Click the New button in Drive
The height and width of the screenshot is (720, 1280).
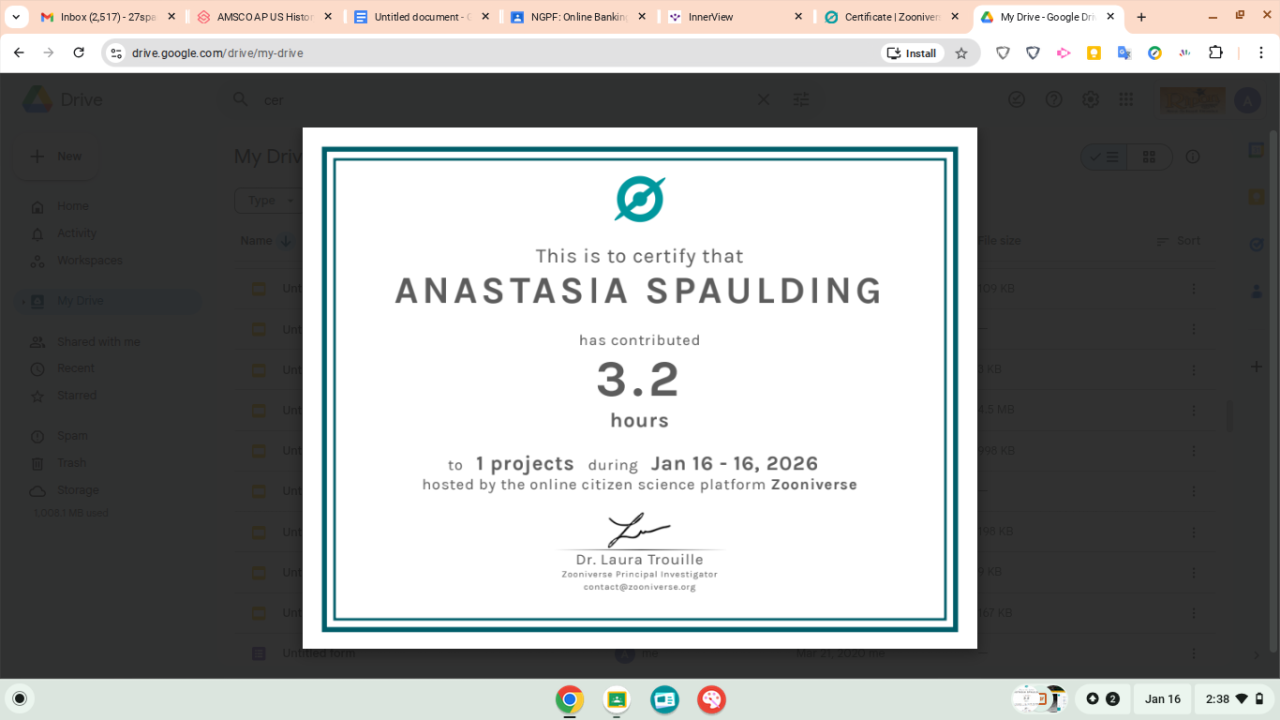(x=57, y=156)
